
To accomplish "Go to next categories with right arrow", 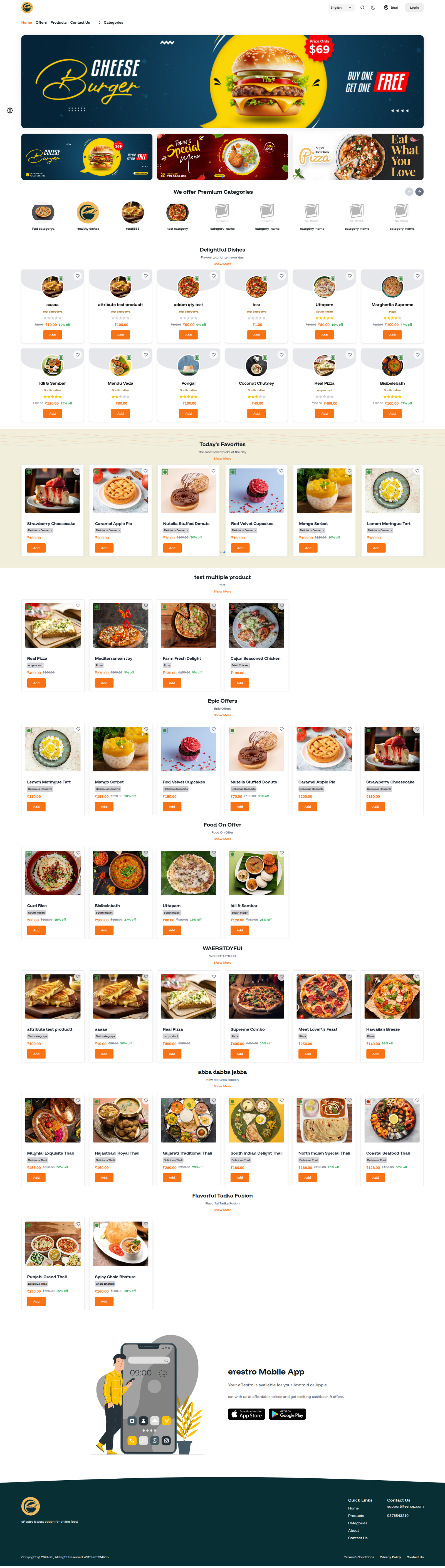I will point(419,192).
